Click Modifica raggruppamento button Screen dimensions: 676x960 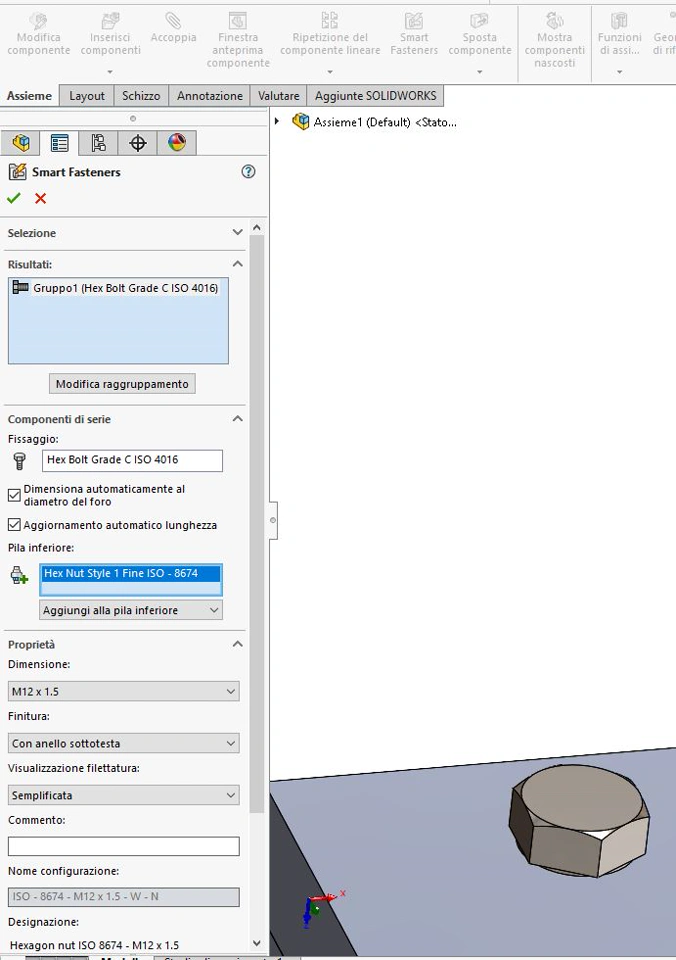click(122, 384)
